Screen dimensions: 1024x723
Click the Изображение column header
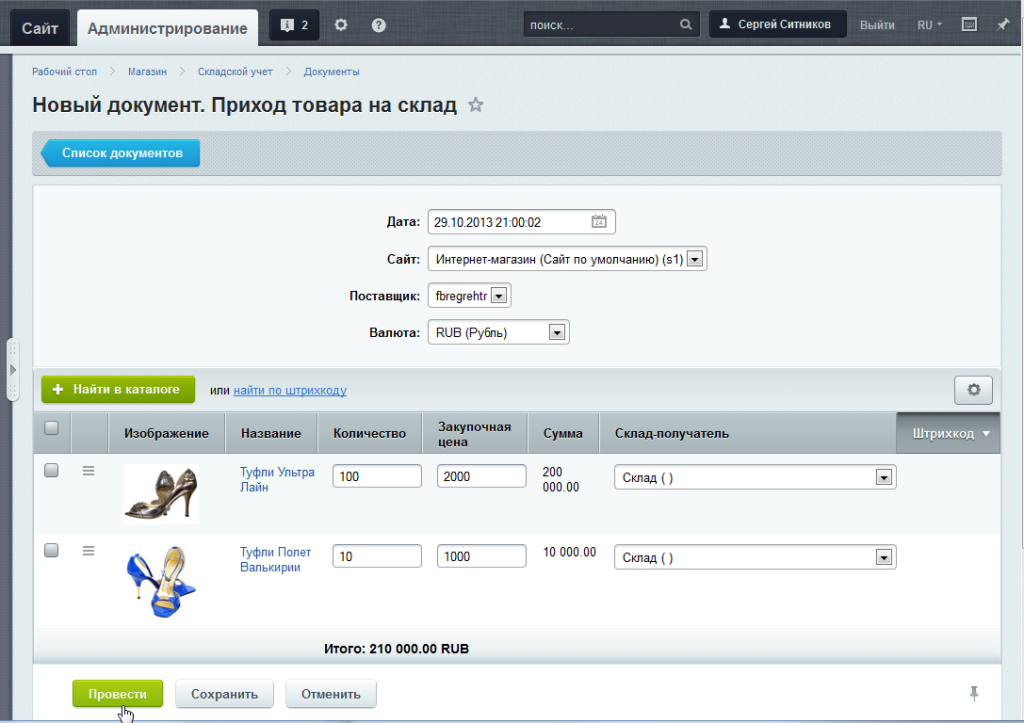pos(167,433)
